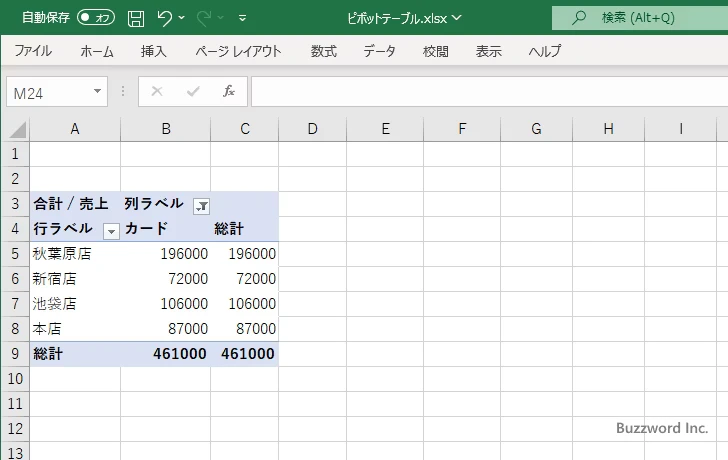Click the Select All corner triangle
This screenshot has width=728, height=460.
coord(17,129)
